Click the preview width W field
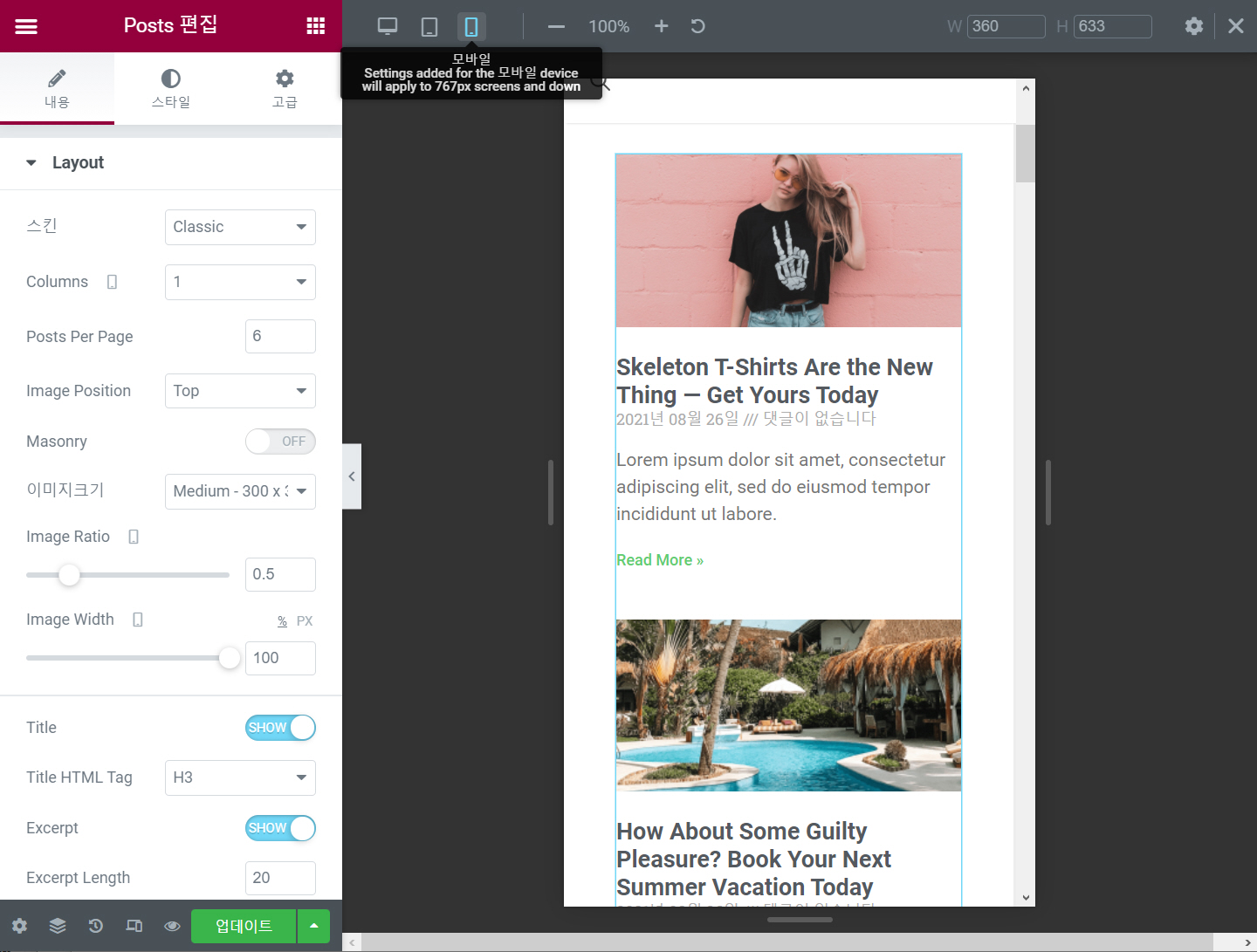 click(1006, 26)
